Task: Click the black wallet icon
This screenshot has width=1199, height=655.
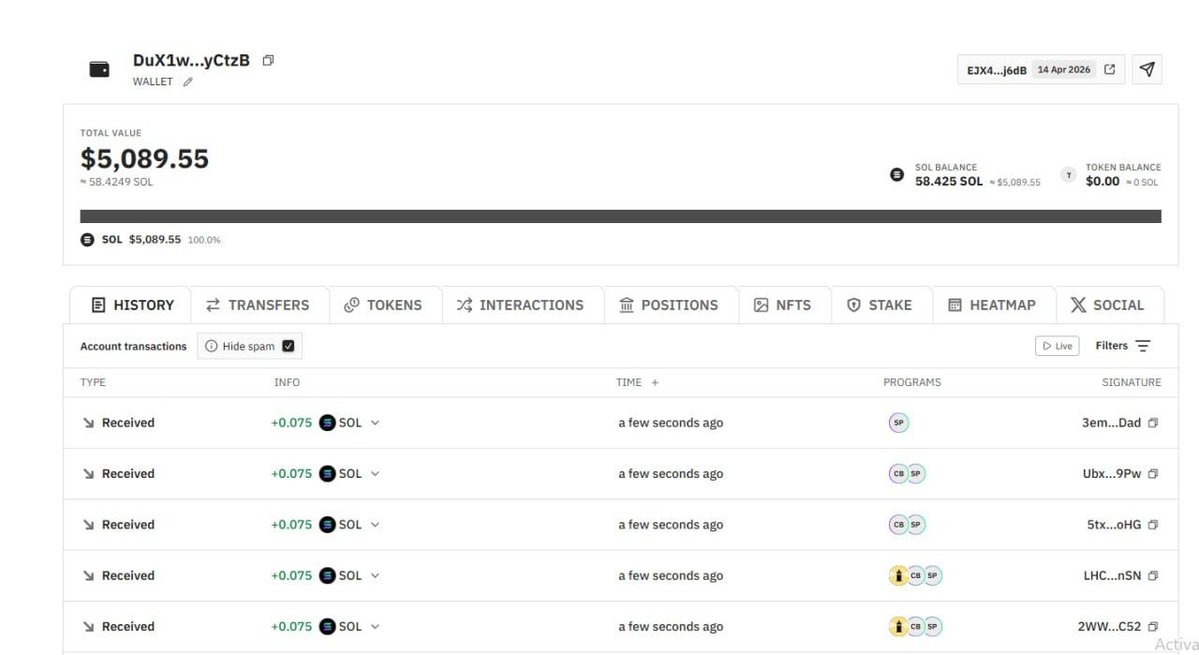Action: point(99,70)
